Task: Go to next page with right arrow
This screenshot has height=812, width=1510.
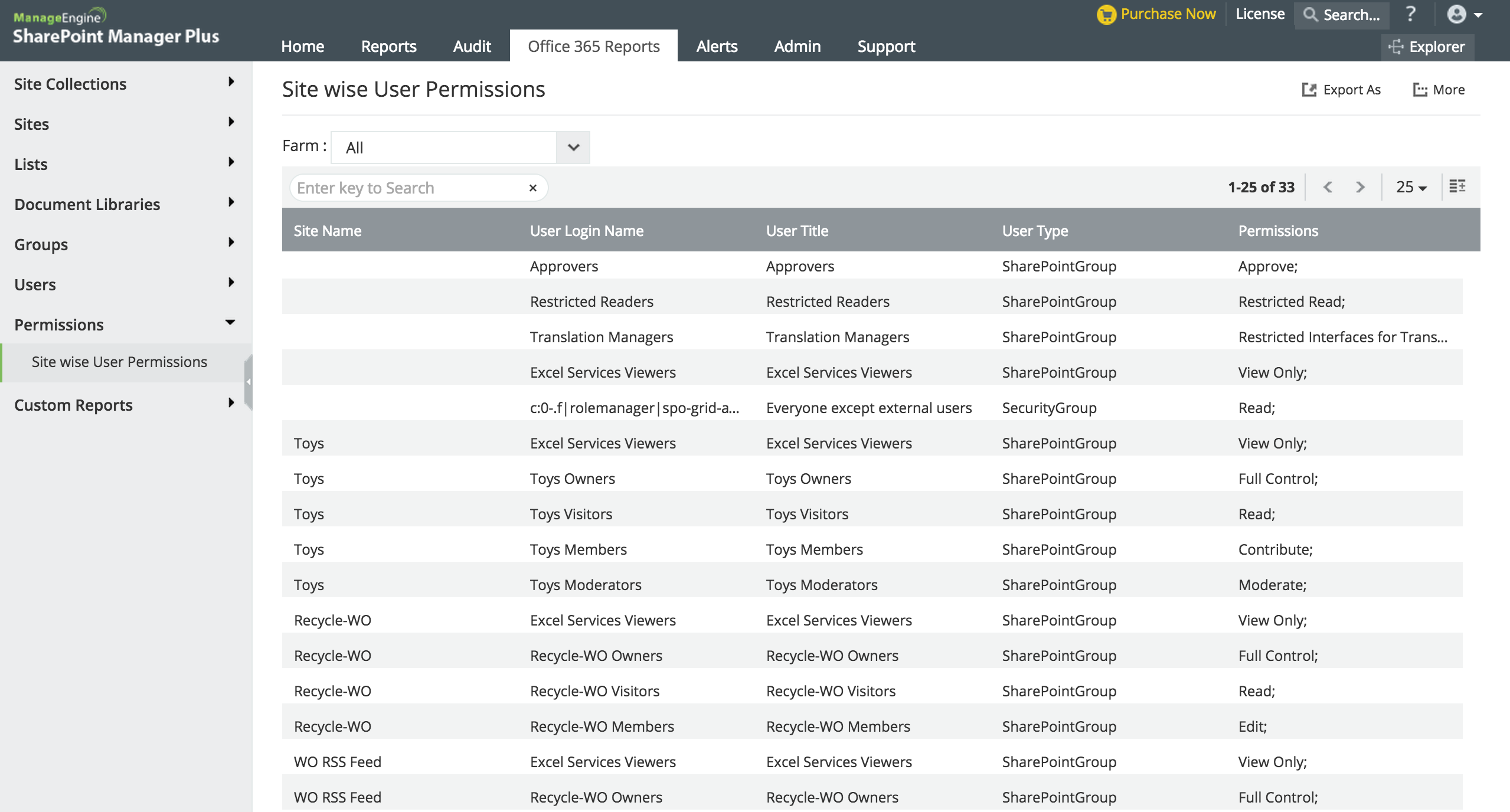Action: [x=1361, y=187]
